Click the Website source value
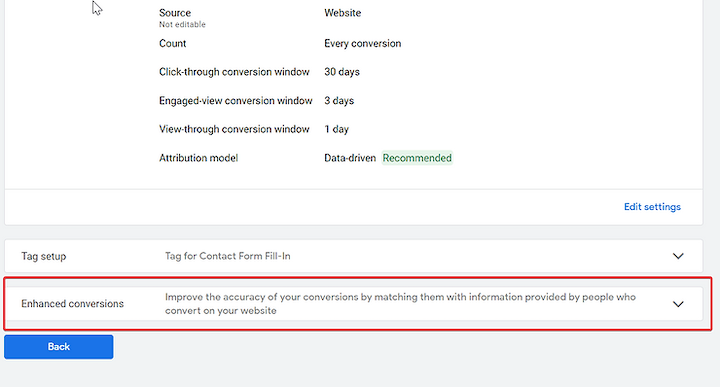 [343, 13]
